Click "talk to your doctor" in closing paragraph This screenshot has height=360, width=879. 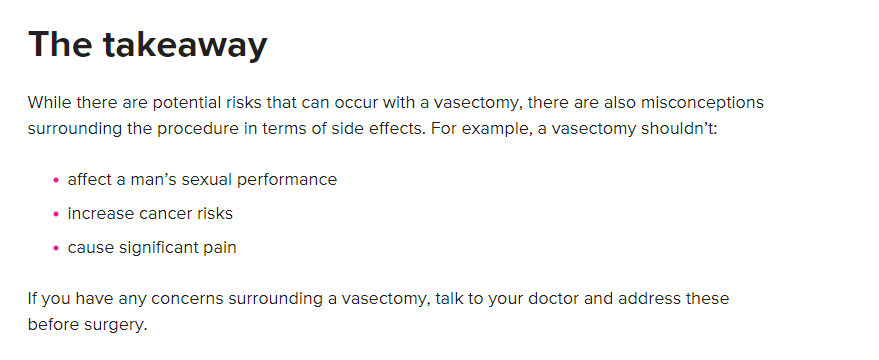point(507,299)
